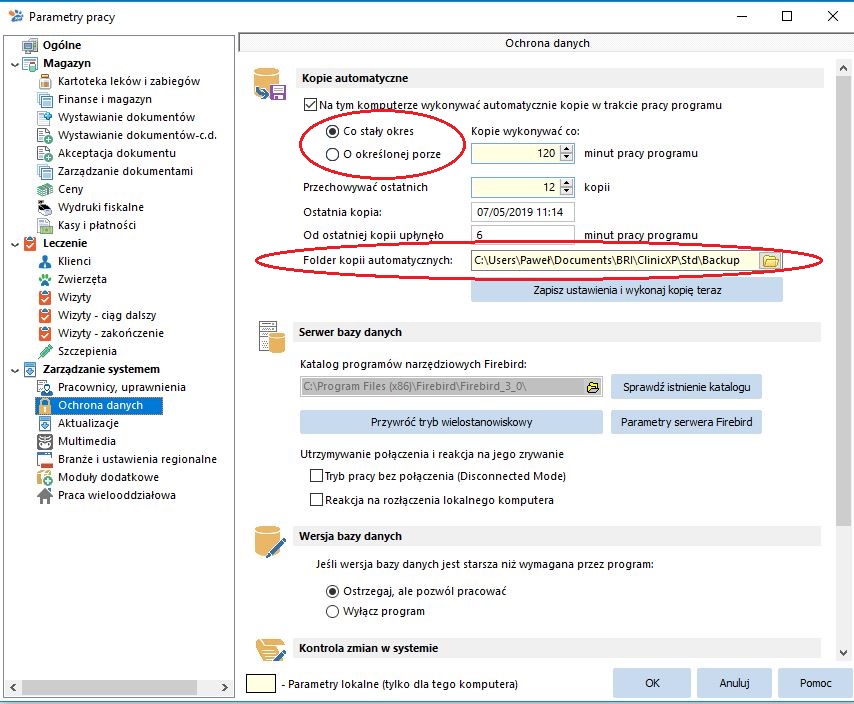
Task: Open Wizyty - ciąg dalszy settings
Action: [107, 315]
